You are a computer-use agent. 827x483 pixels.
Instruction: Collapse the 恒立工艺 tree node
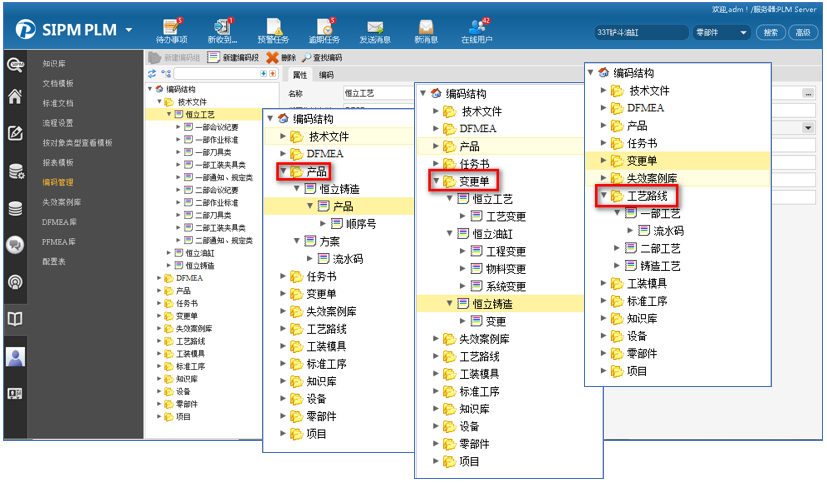[x=170, y=114]
